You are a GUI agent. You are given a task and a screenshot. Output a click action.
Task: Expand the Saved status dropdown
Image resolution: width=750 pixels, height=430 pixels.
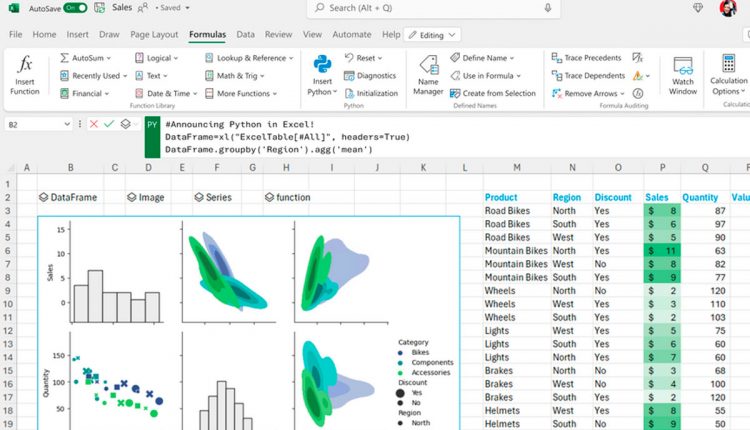(x=187, y=8)
